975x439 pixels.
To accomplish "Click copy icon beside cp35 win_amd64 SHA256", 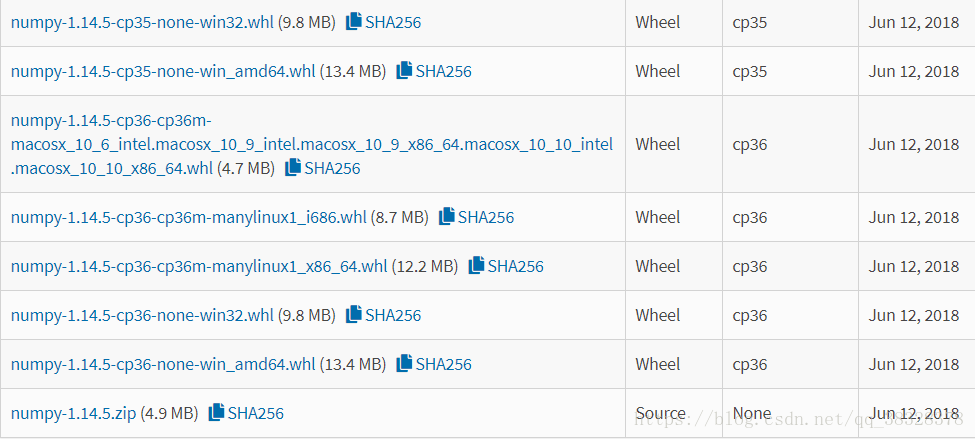I will click(x=404, y=71).
